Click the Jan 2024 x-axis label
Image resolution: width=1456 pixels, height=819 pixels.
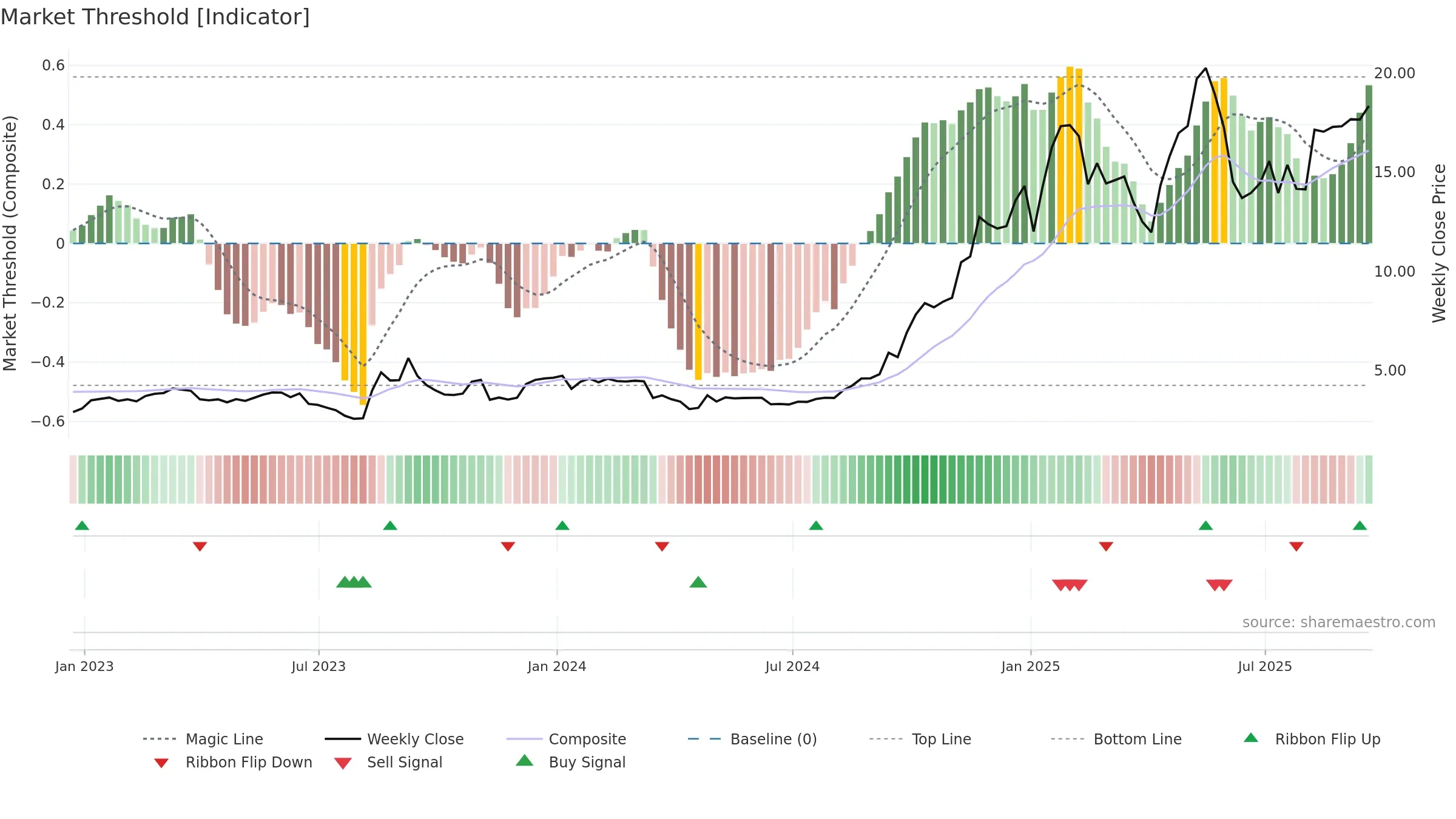[557, 666]
